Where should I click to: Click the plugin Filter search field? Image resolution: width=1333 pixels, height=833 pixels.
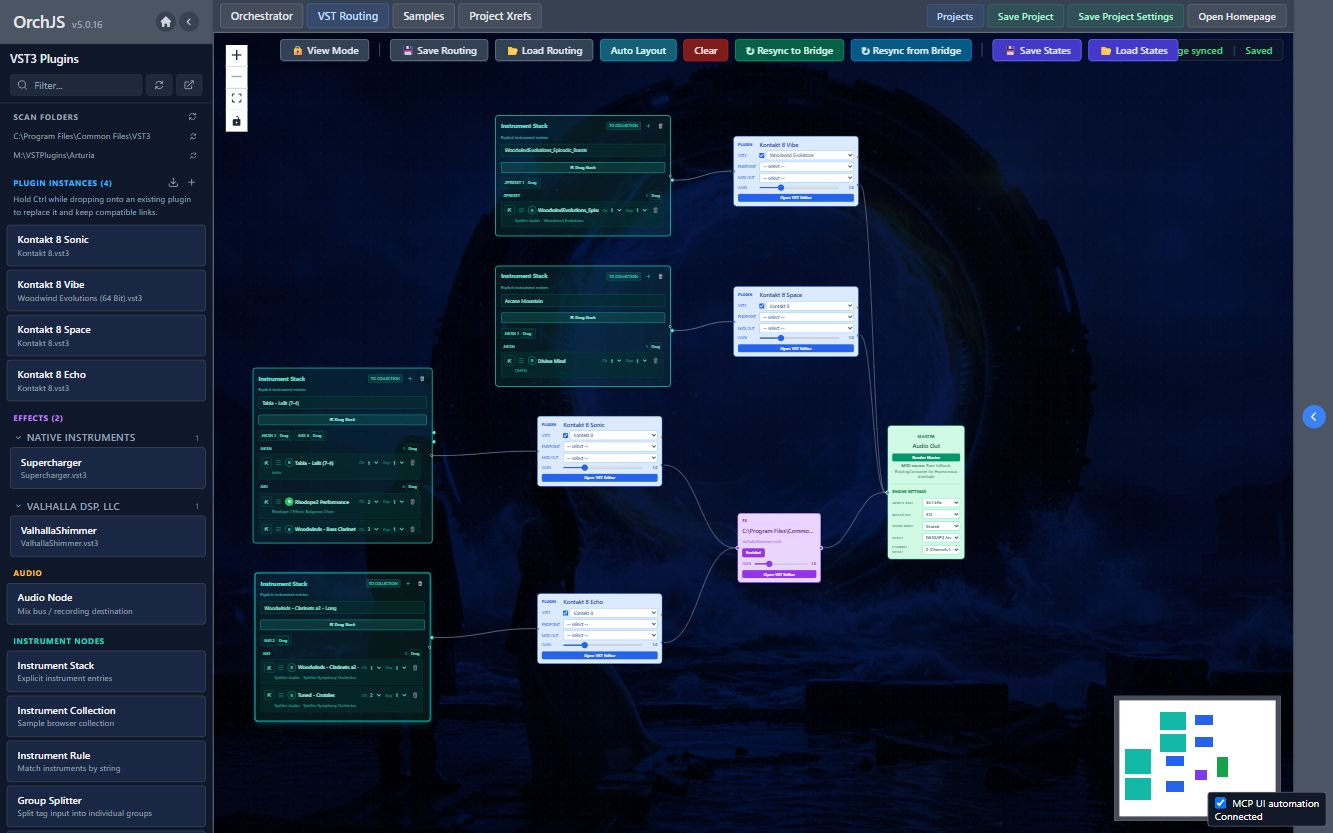pos(76,85)
